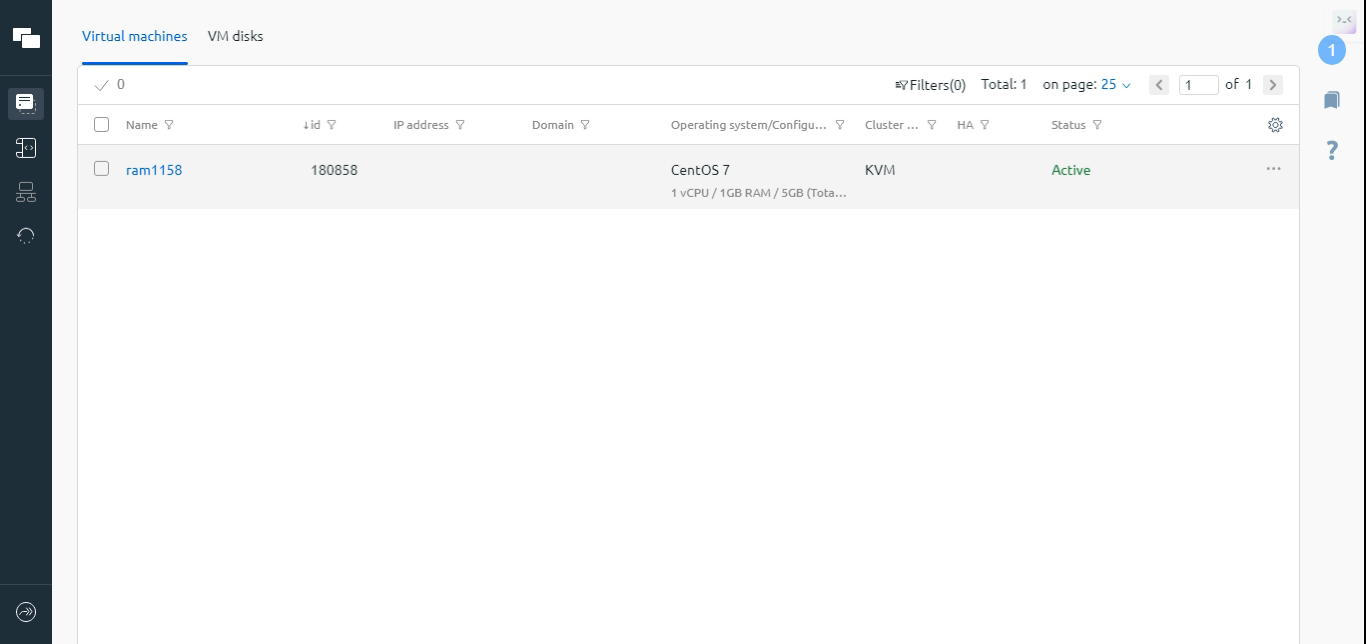Open the ram1158 virtual machine link
Viewport: 1366px width, 644px height.
tap(154, 170)
